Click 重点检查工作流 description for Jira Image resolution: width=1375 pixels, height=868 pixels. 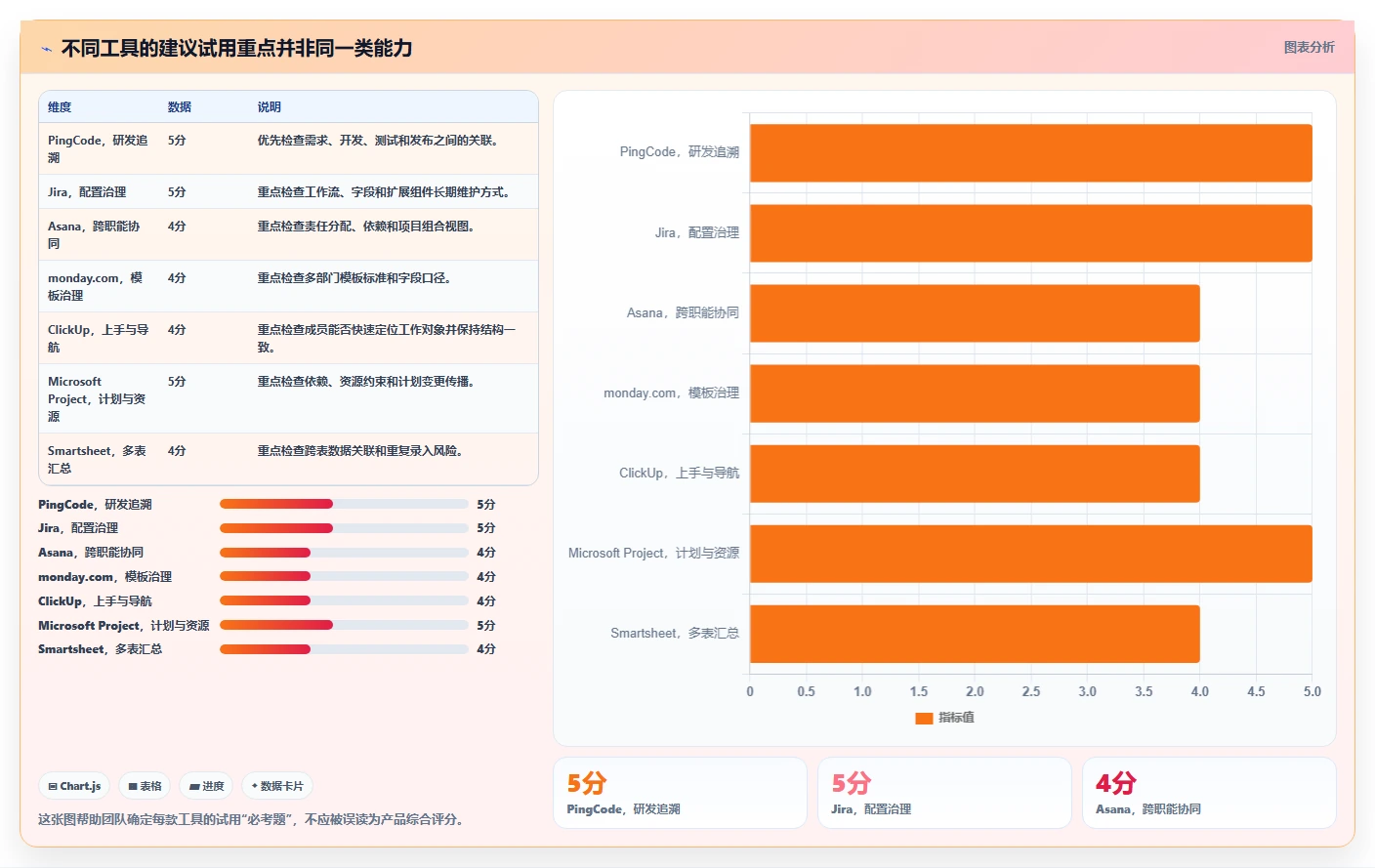pyautogui.click(x=386, y=192)
